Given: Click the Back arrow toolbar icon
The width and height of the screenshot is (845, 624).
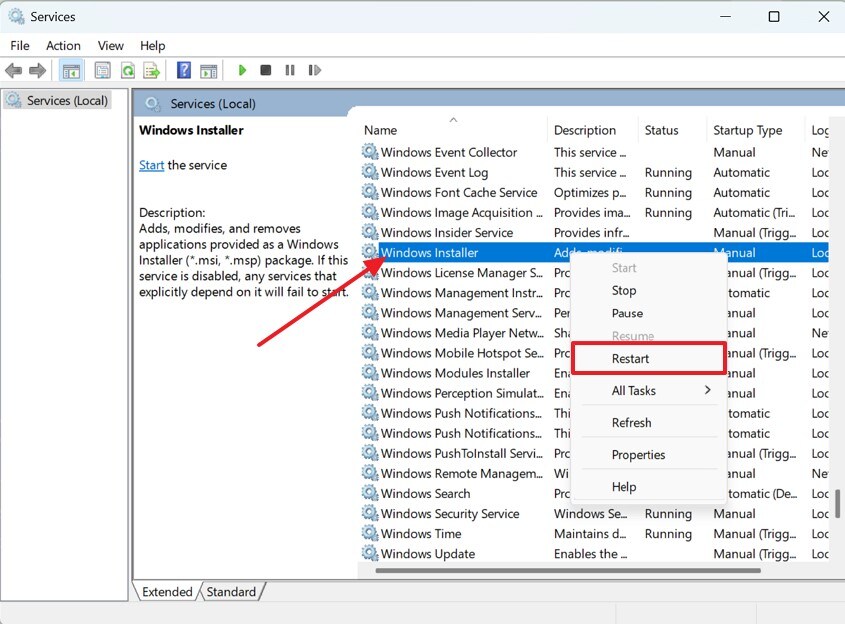Looking at the screenshot, I should 13,70.
